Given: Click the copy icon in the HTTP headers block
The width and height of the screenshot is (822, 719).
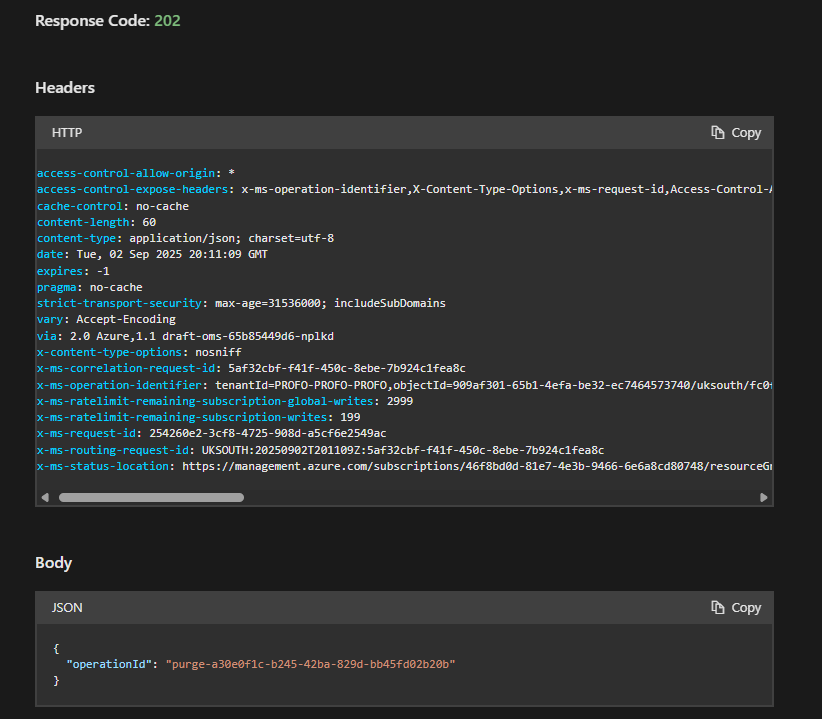Looking at the screenshot, I should click(718, 133).
